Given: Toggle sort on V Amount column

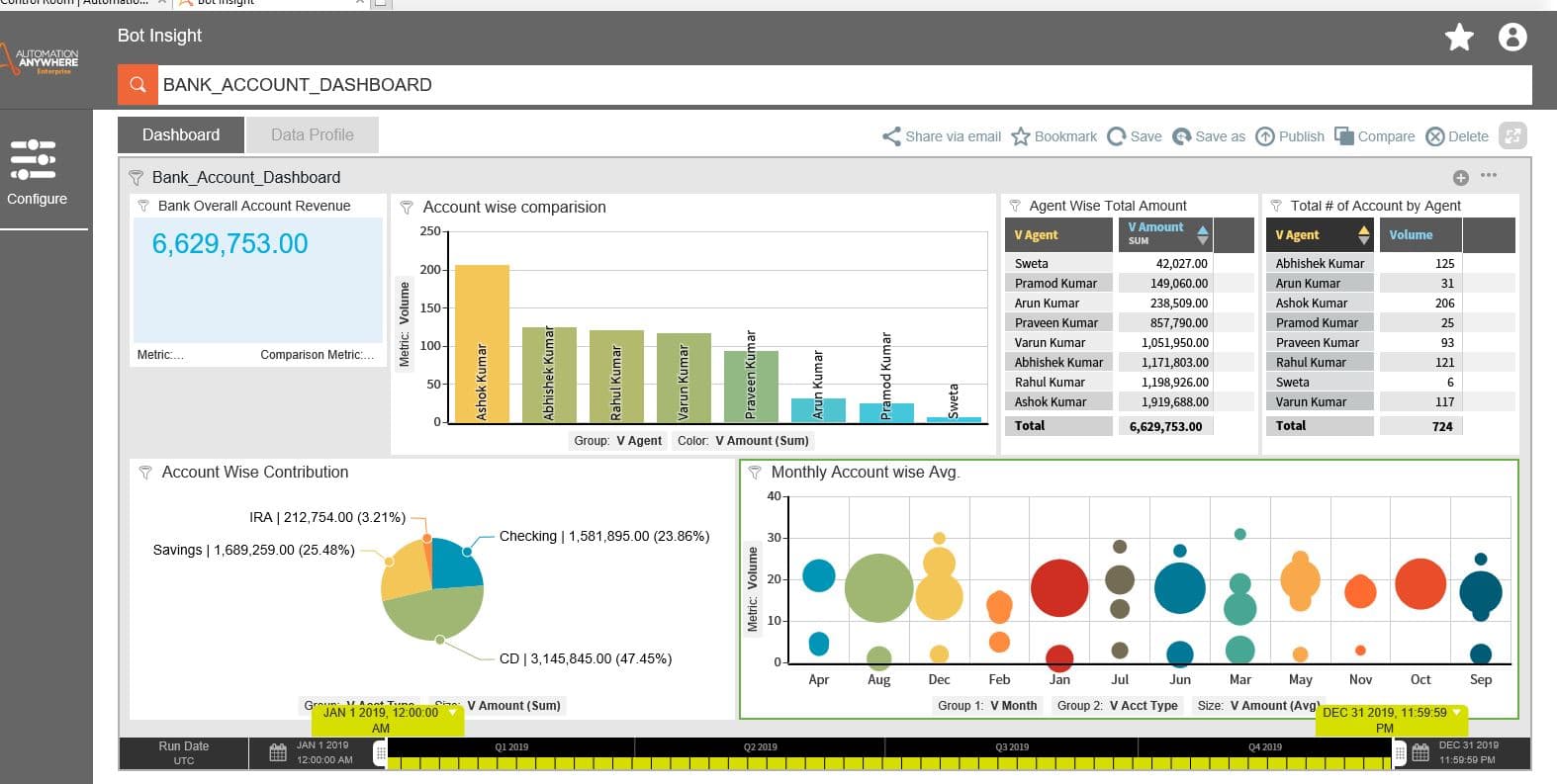Looking at the screenshot, I should [x=1202, y=235].
